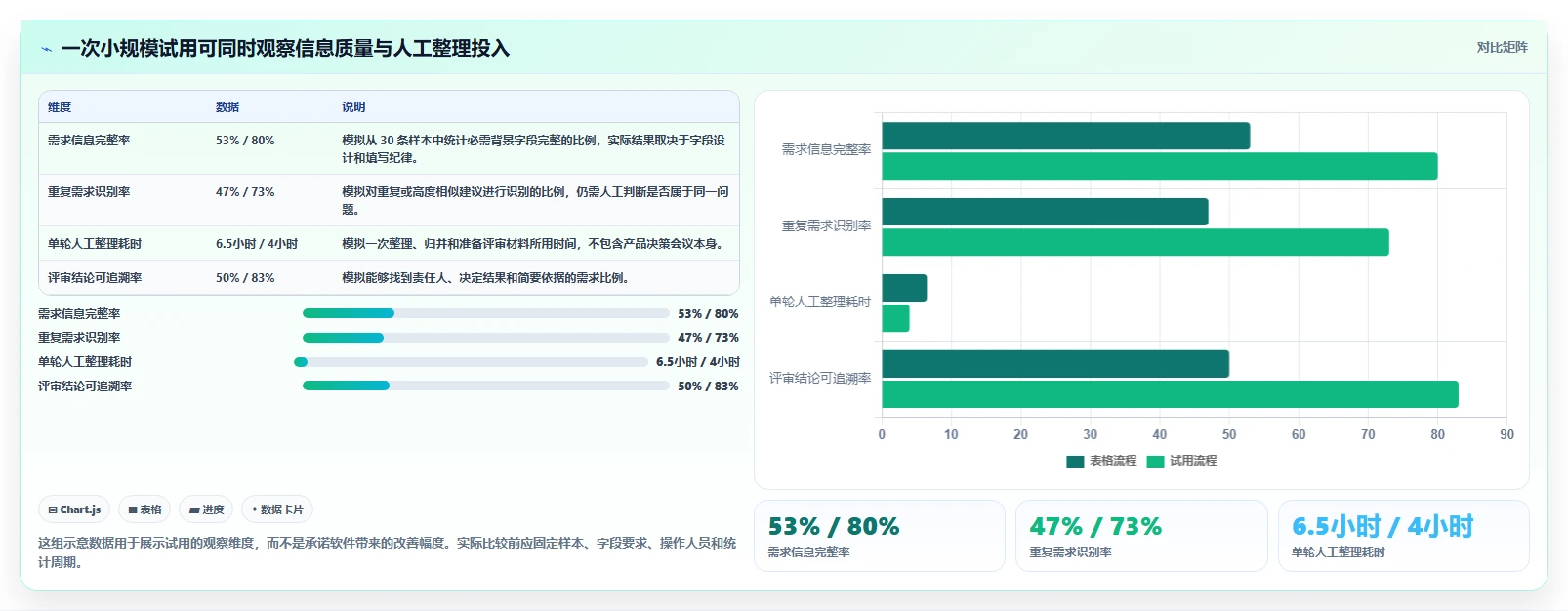Click the table description starting 模拟对重复或高度相似

click(535, 200)
